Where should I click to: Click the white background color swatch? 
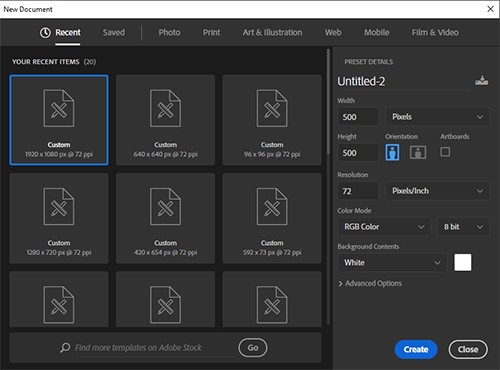pos(463,262)
